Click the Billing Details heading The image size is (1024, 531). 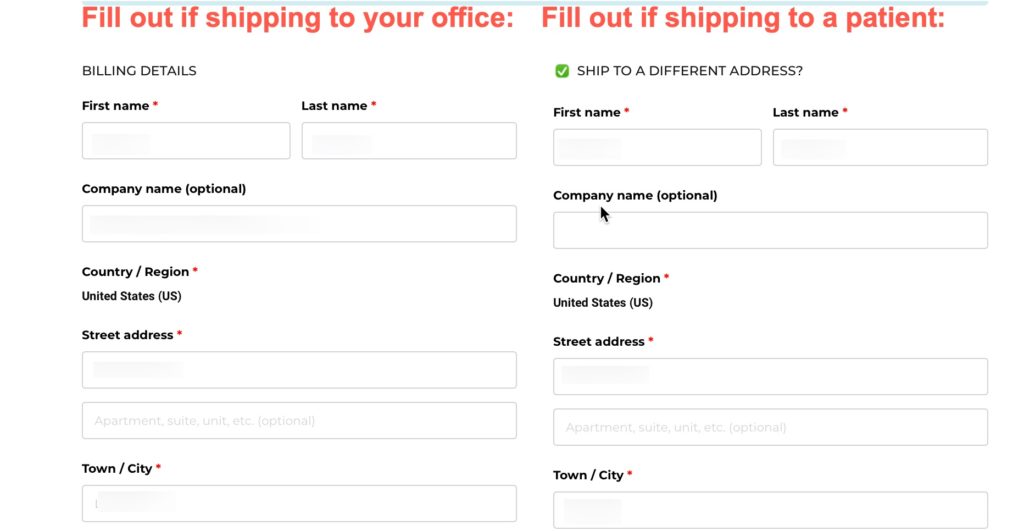click(139, 71)
